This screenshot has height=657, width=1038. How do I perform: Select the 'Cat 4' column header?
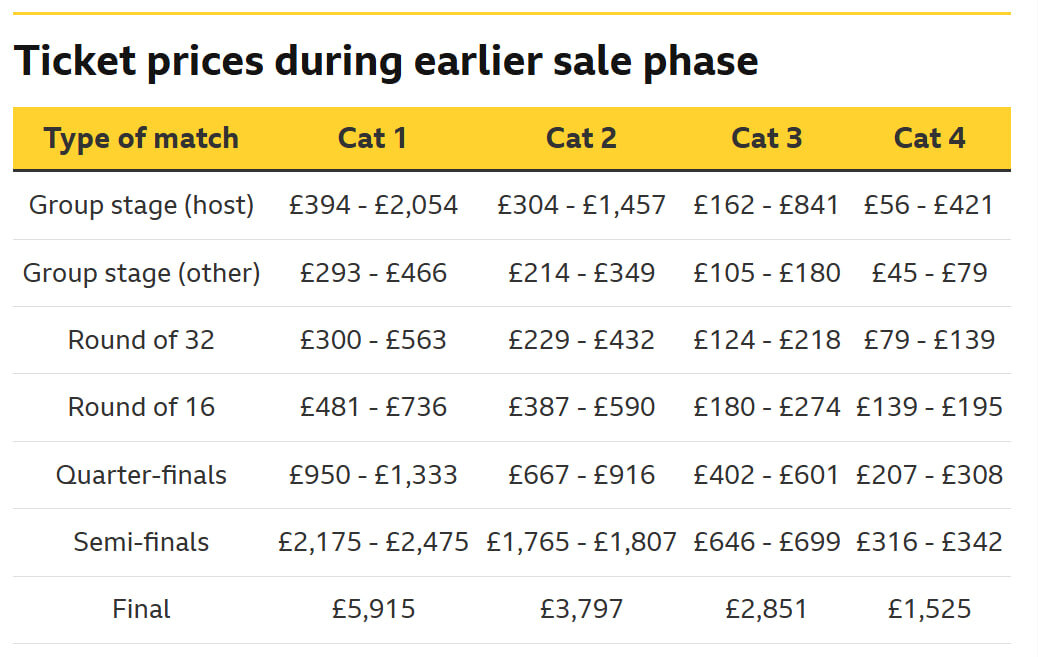930,138
